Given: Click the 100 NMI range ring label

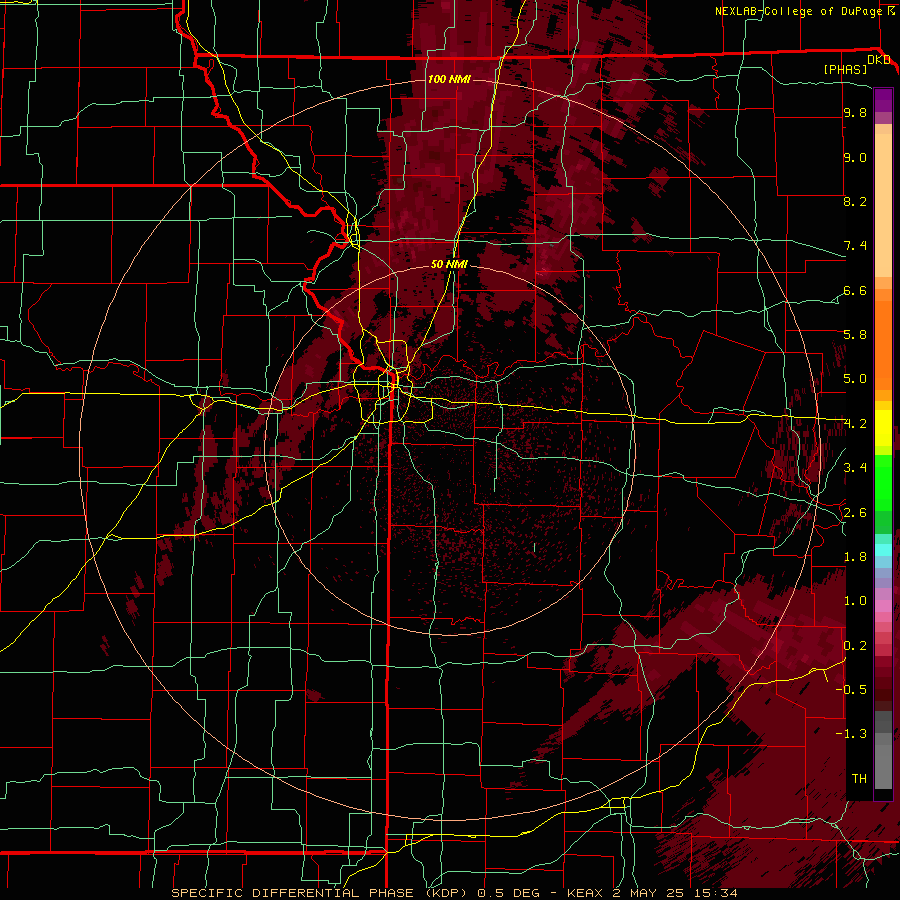Looking at the screenshot, I should pos(449,79).
